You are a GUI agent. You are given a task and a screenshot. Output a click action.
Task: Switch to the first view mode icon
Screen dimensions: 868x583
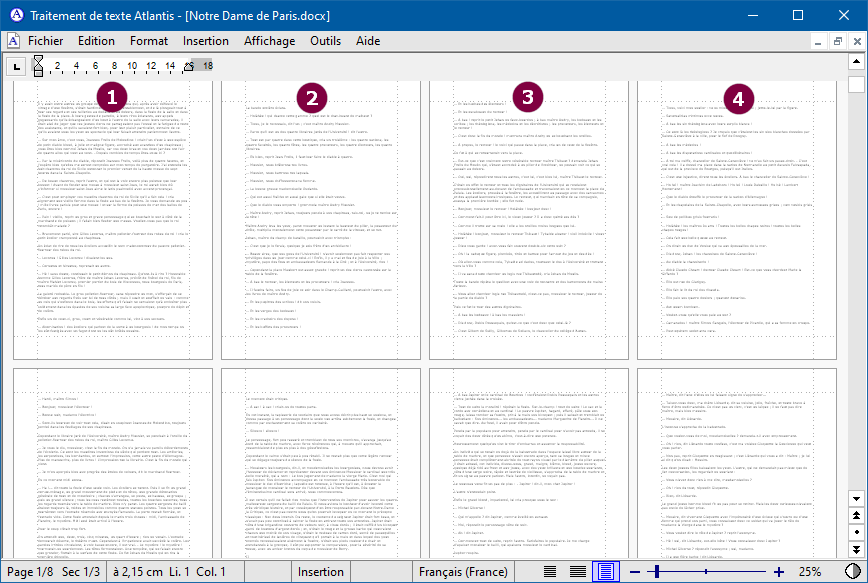point(550,571)
